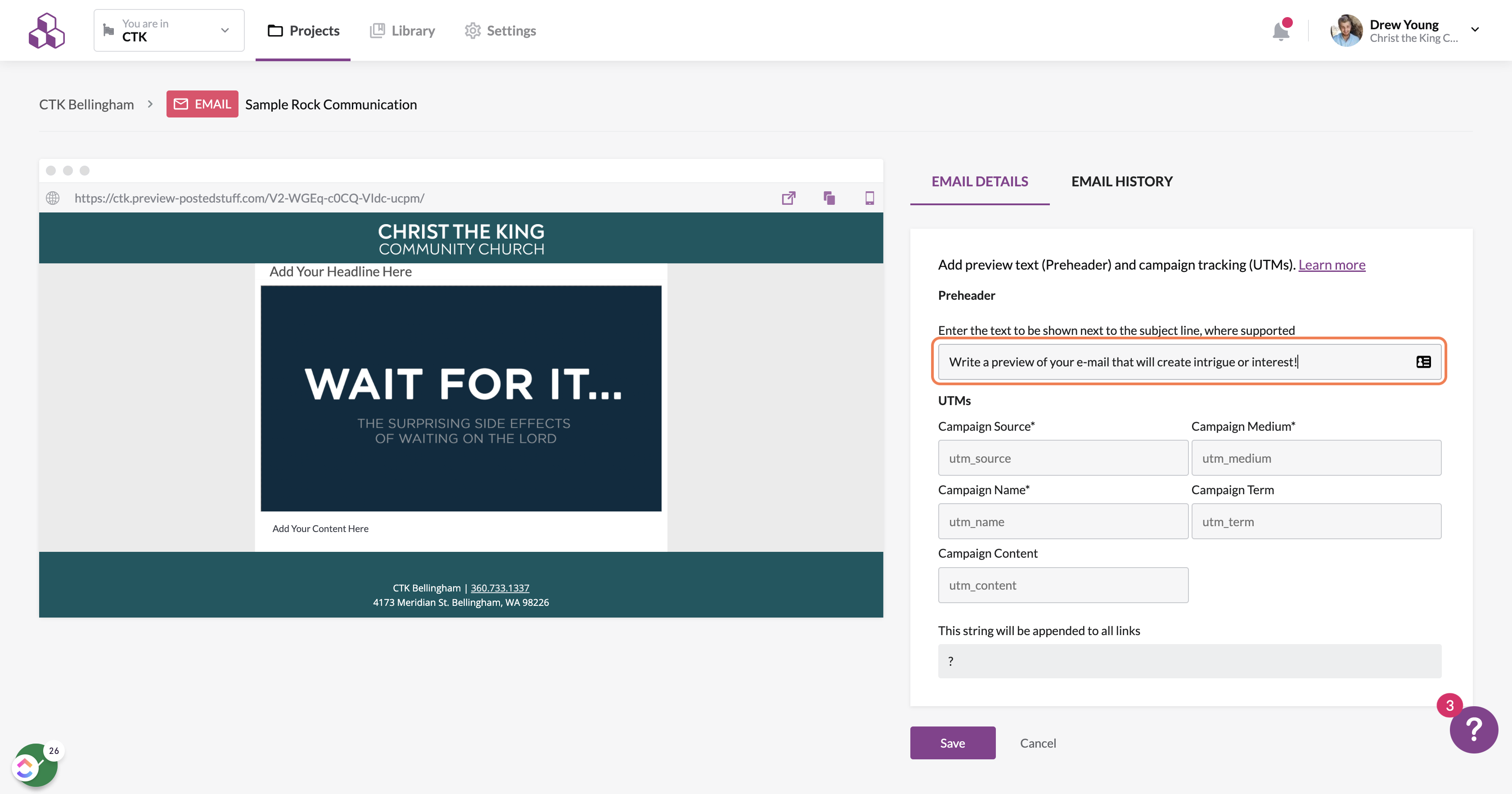The width and height of the screenshot is (1512, 794).
Task: Click the 'Sample Rock Communication' title
Action: tap(331, 104)
